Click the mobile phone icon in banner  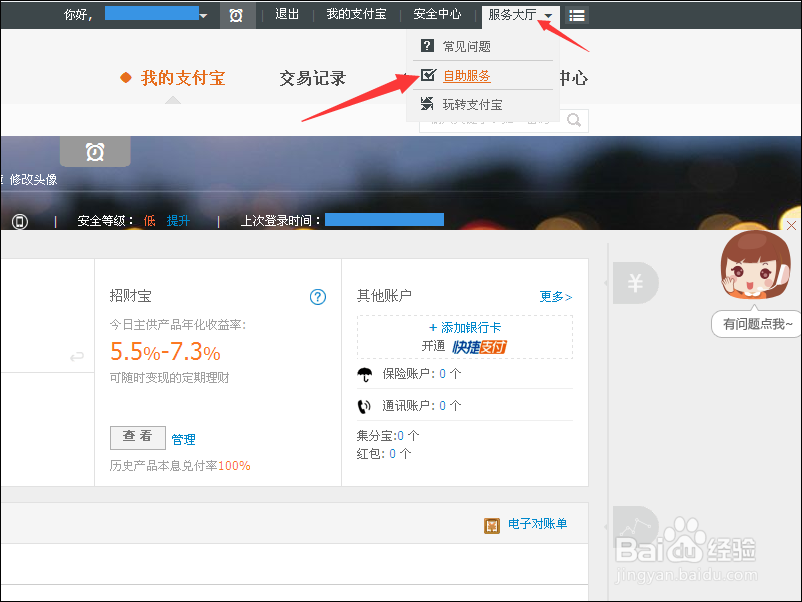(x=20, y=221)
